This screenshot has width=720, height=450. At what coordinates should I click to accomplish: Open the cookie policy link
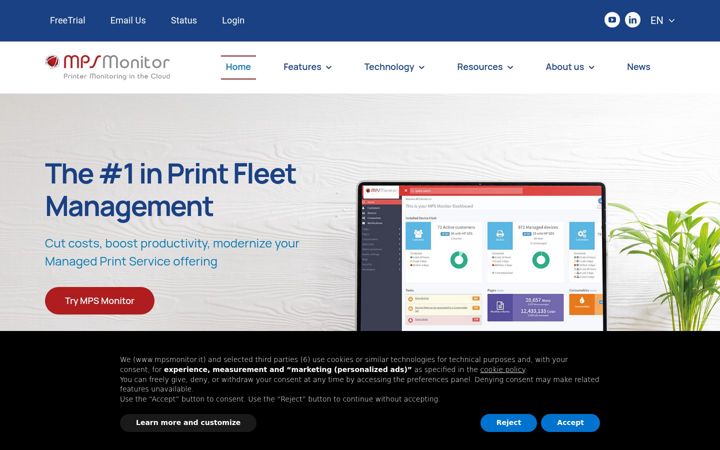coord(502,370)
